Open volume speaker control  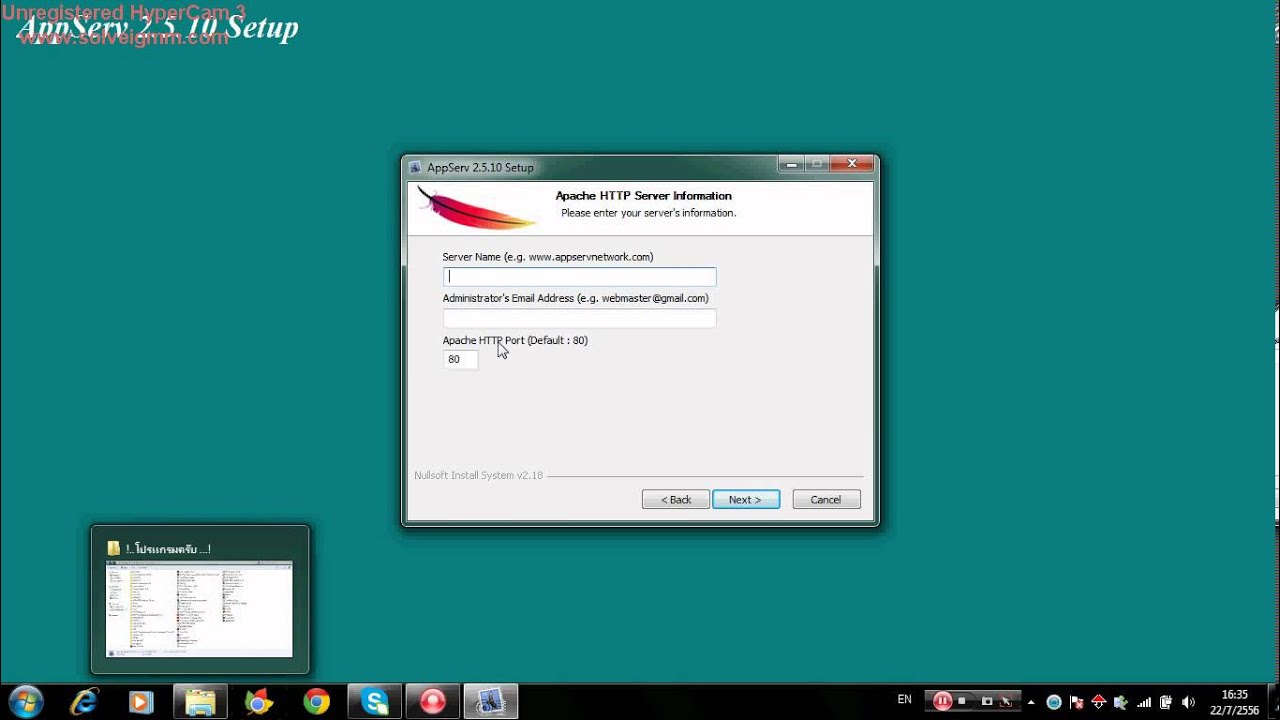tap(1188, 702)
